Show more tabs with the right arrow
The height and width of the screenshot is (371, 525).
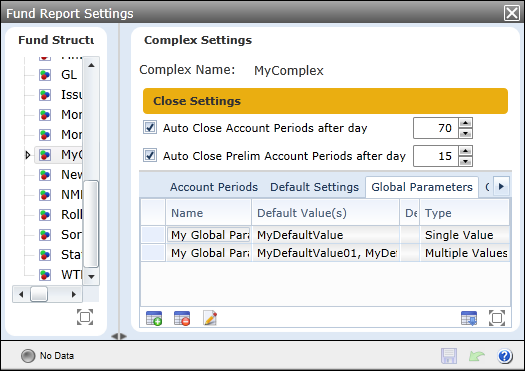pos(501,186)
